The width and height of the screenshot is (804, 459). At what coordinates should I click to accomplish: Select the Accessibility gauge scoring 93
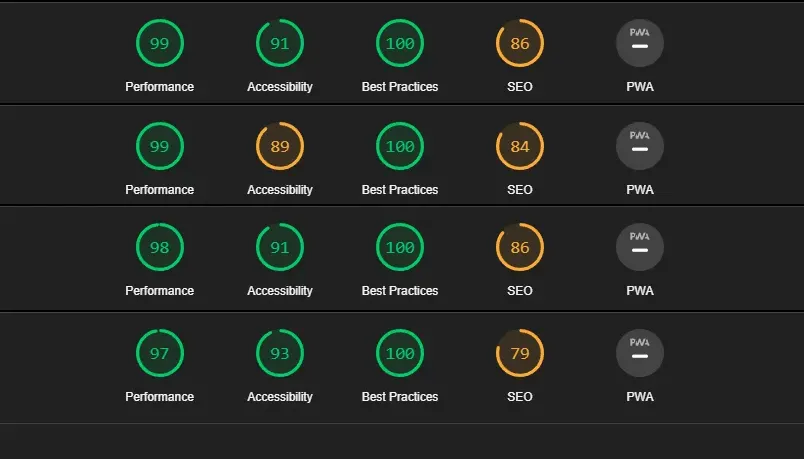tap(280, 354)
